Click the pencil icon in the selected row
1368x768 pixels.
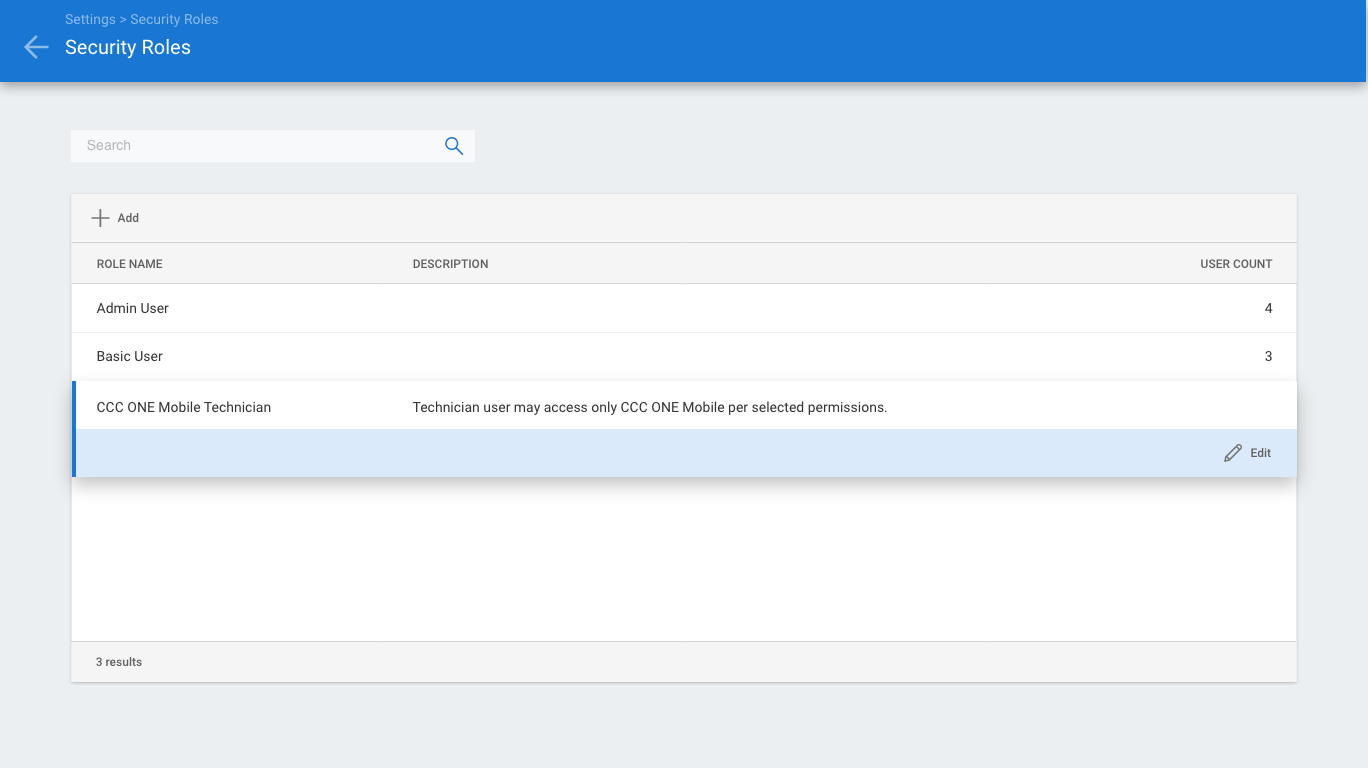click(1233, 453)
